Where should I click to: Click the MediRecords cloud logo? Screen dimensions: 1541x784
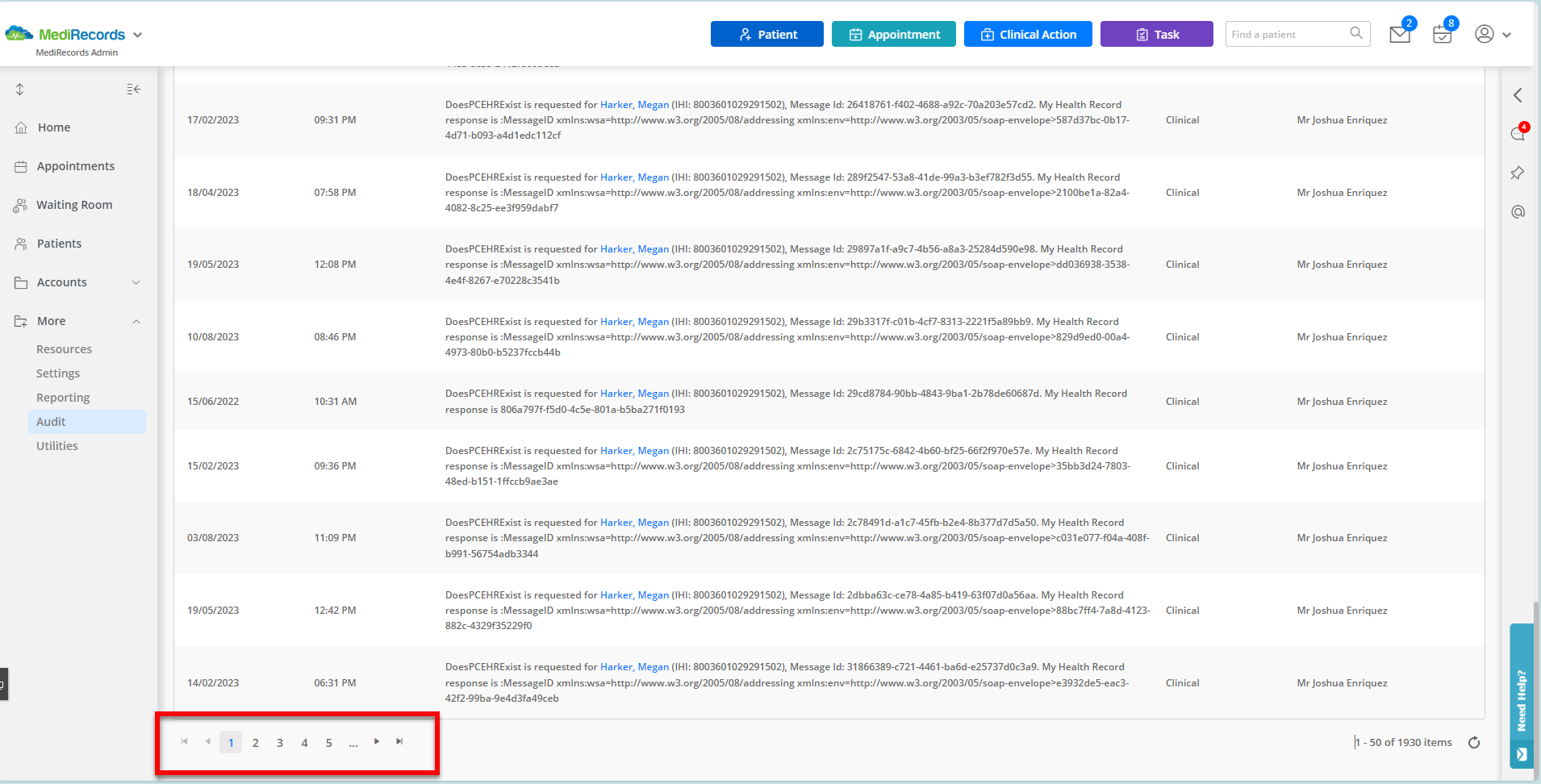pyautogui.click(x=19, y=34)
